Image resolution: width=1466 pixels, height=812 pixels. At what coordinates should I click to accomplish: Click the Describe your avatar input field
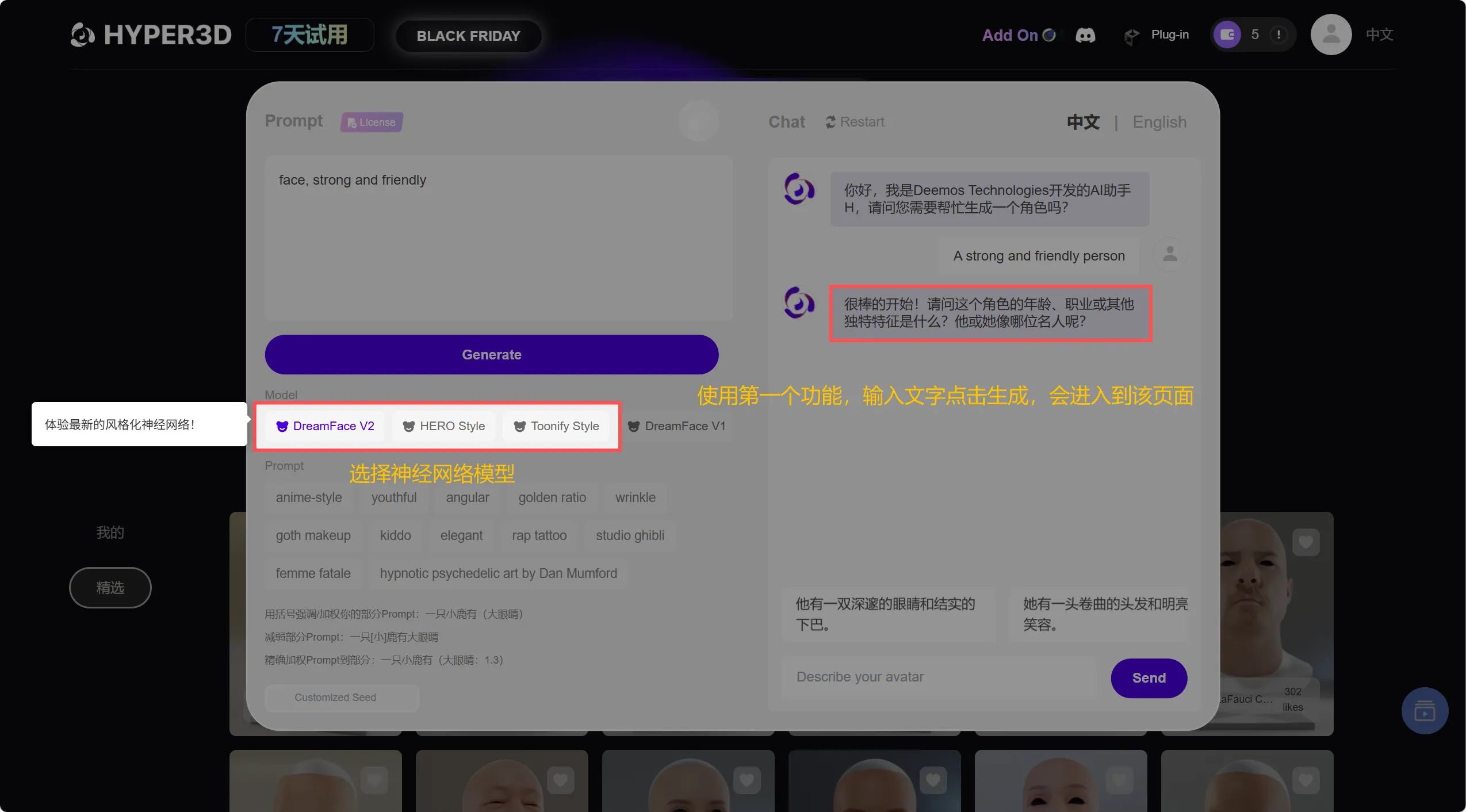click(939, 677)
